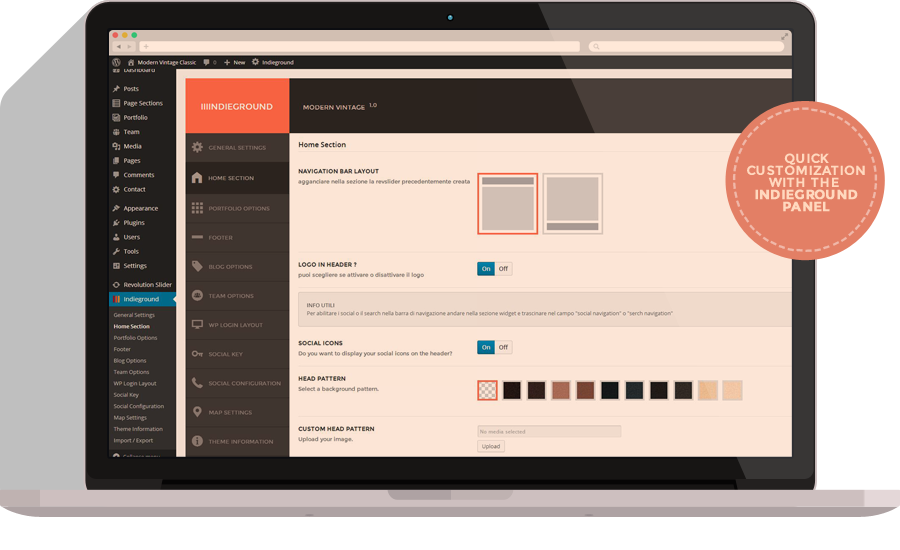Click the Indieground gear icon in admin bar

pos(255,61)
